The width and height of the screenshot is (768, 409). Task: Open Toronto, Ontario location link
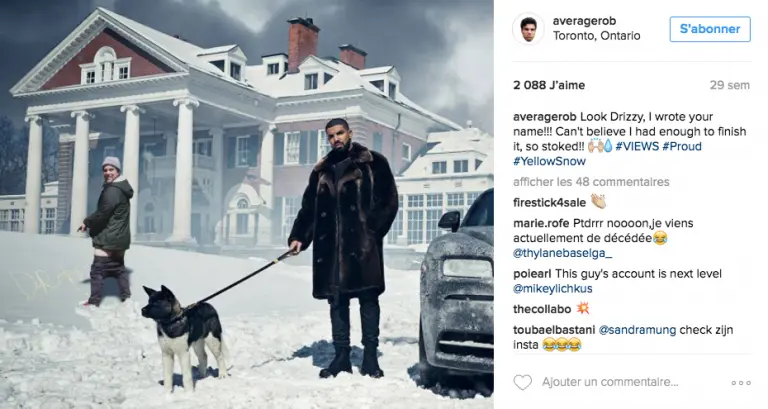coord(597,36)
